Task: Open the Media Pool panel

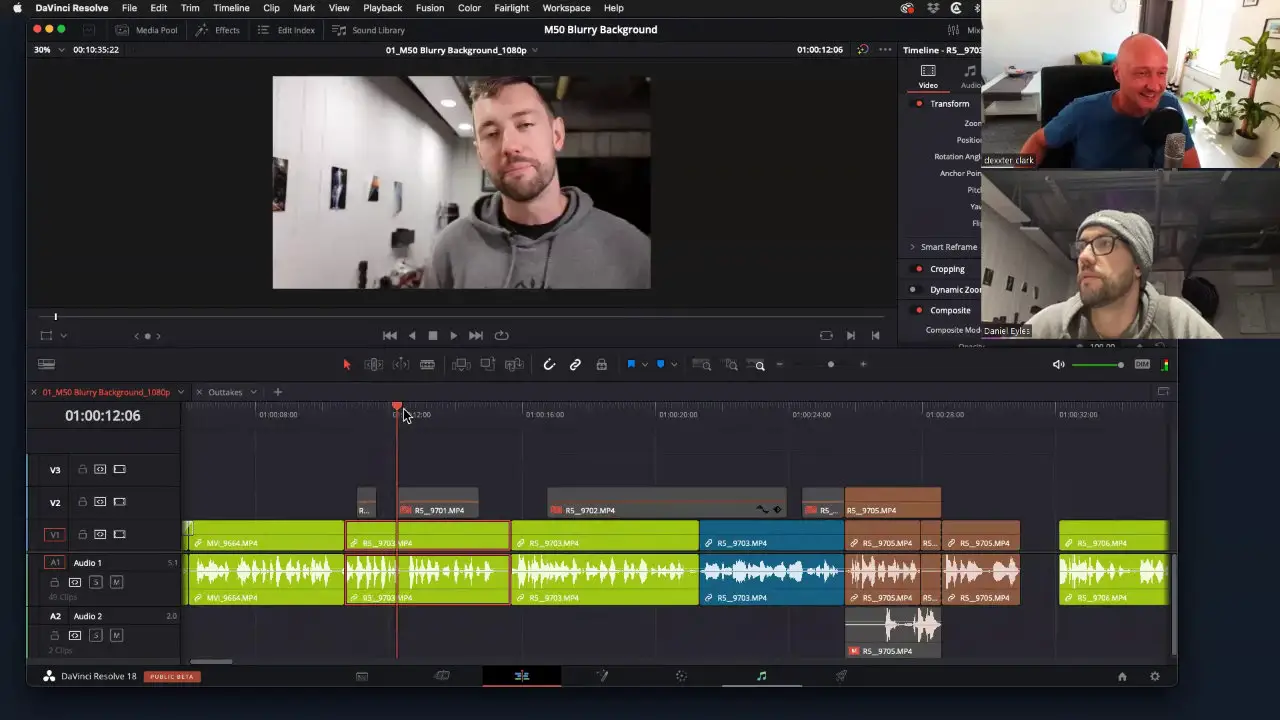Action: coord(146,30)
